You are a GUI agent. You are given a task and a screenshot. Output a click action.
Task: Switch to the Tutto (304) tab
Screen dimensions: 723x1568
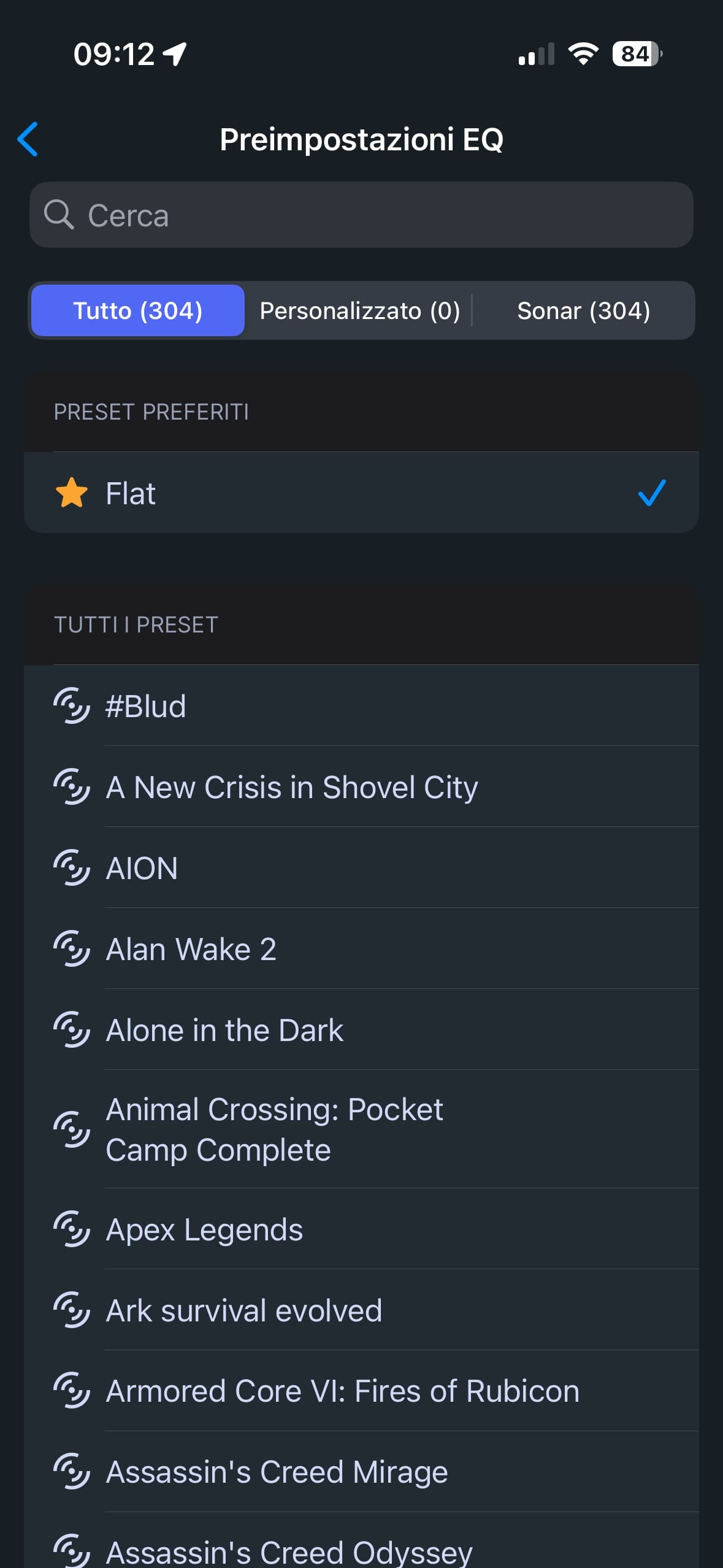click(x=138, y=310)
